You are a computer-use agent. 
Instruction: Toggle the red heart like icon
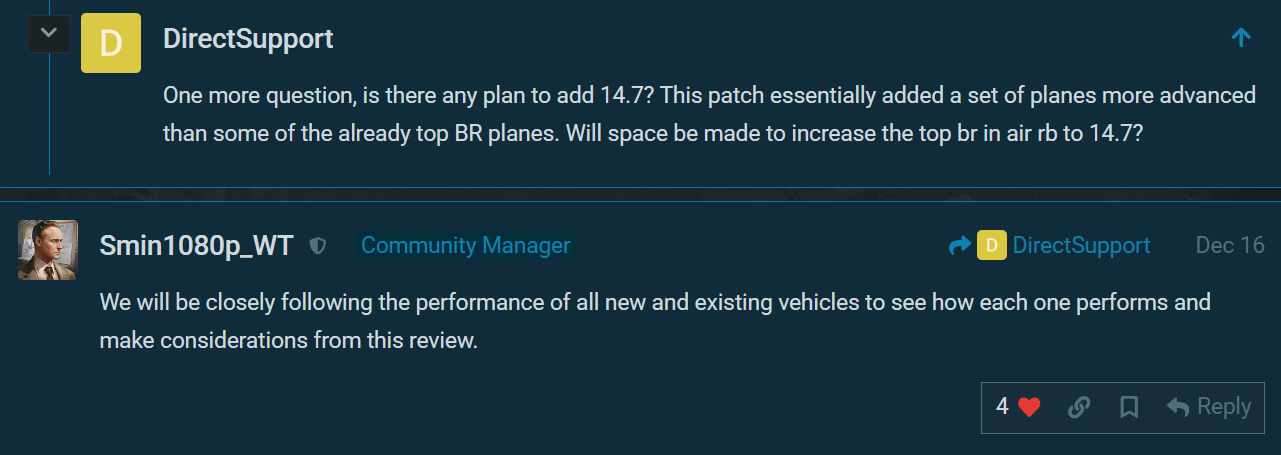click(1029, 407)
